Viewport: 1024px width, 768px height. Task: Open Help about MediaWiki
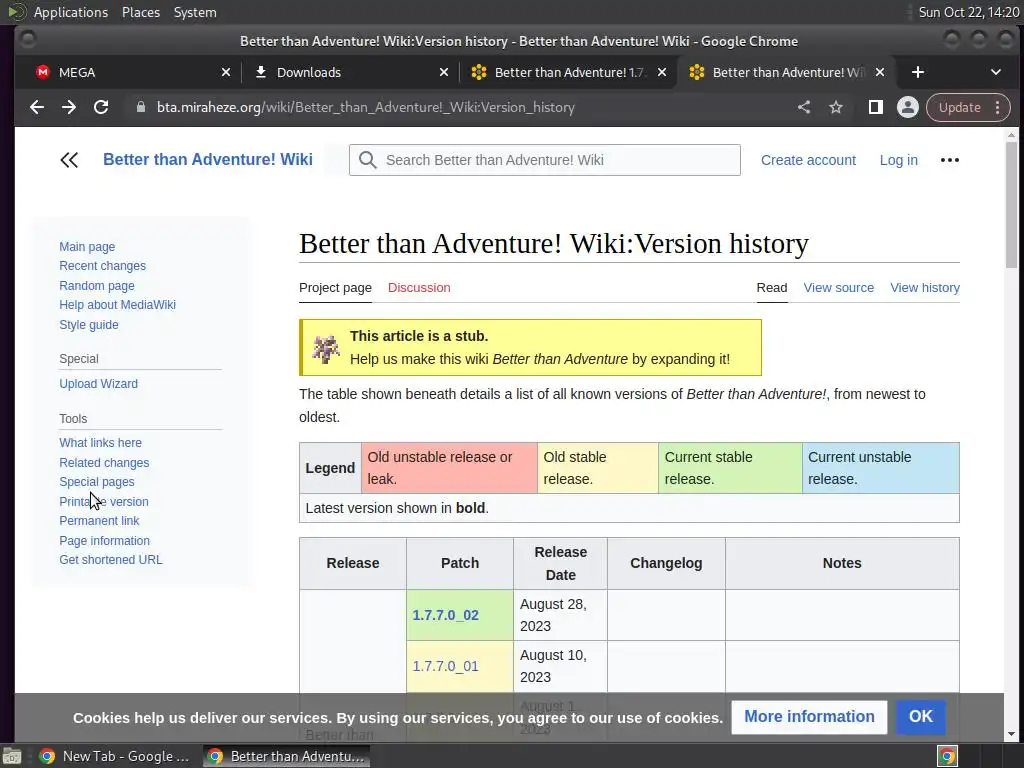click(118, 305)
